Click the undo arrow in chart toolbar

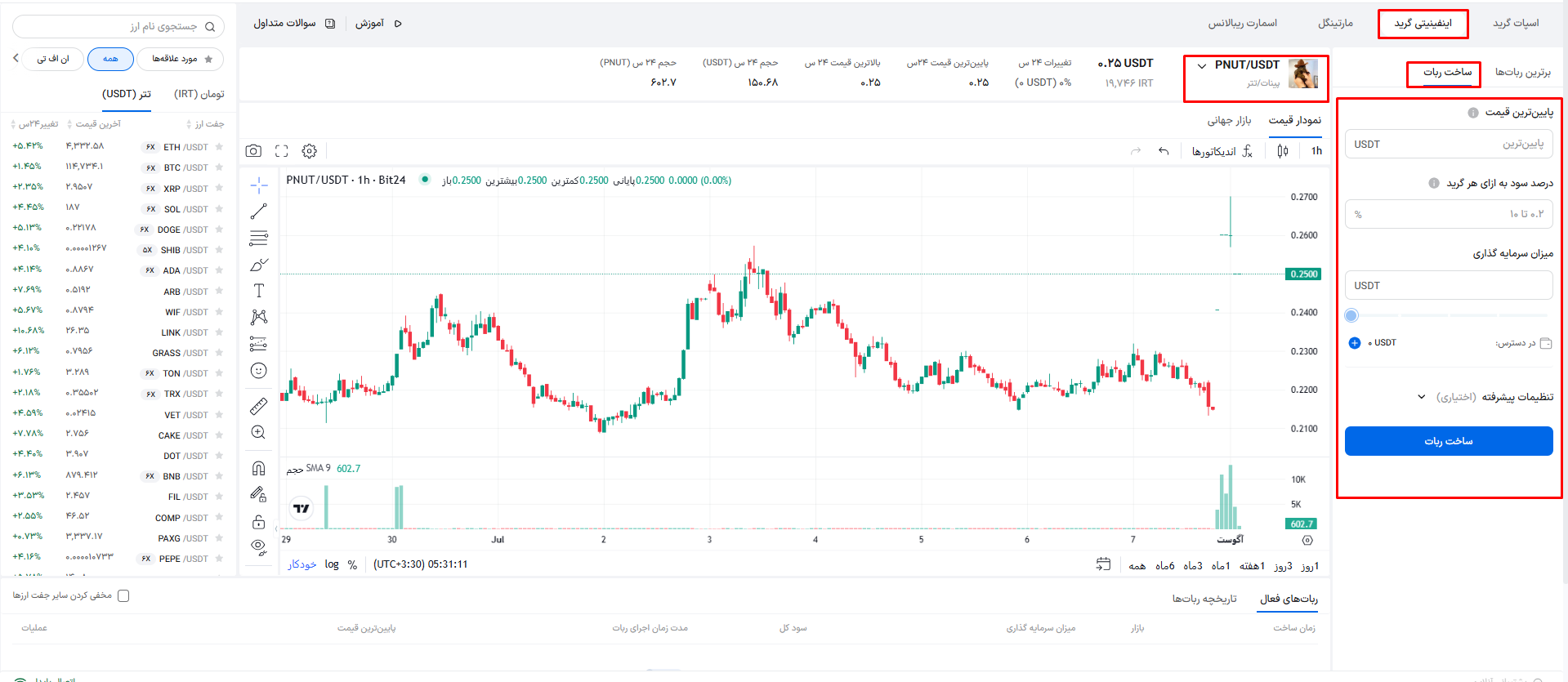click(1164, 151)
